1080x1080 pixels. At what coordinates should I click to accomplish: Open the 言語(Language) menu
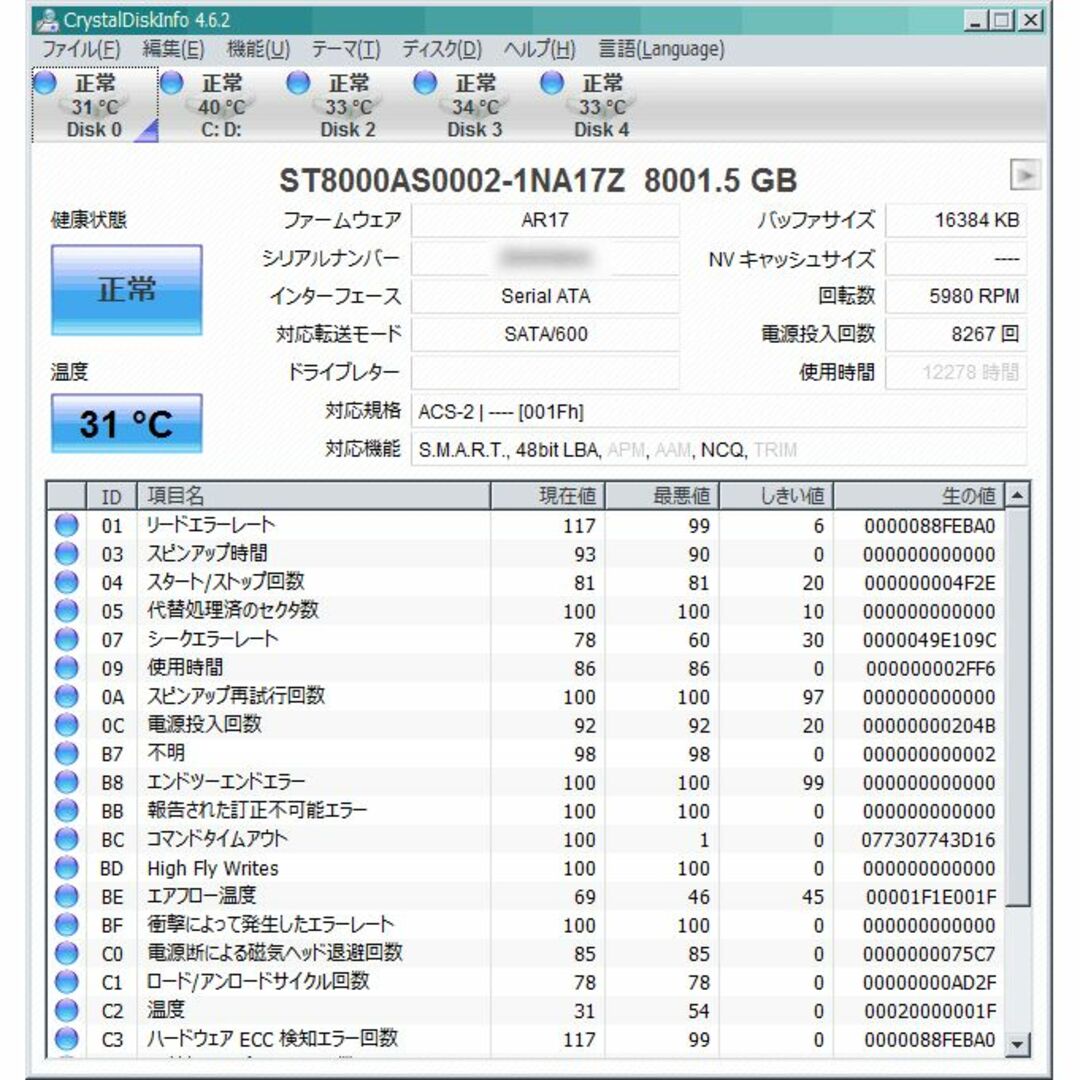coord(661,50)
